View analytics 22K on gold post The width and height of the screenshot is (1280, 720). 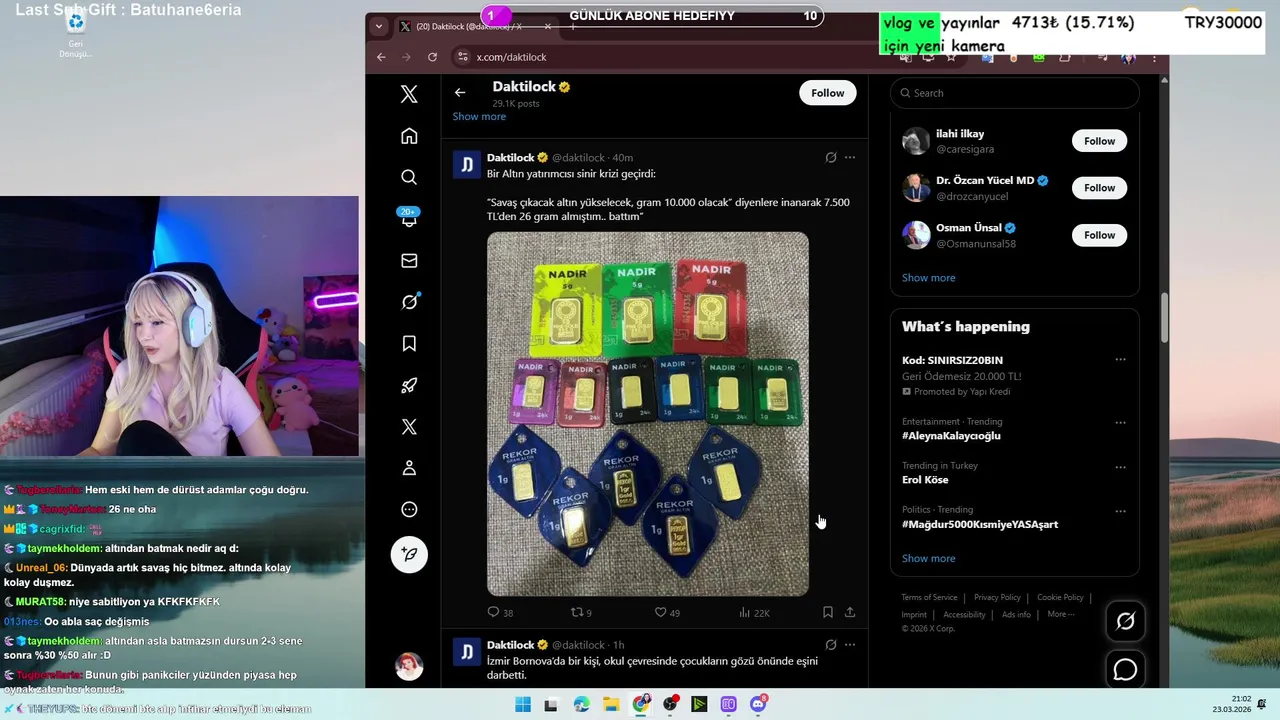point(754,612)
